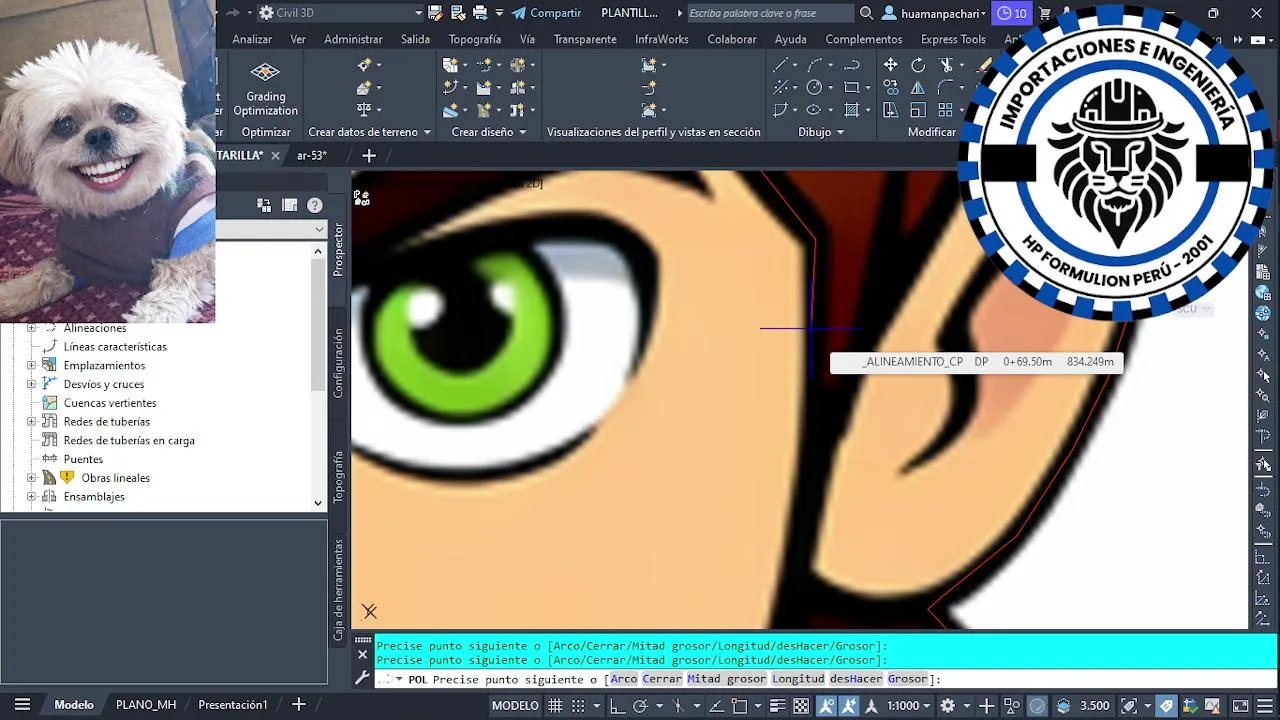Select the Rotate tool in Modificar panel
This screenshot has width=1280, height=720.
coord(918,65)
